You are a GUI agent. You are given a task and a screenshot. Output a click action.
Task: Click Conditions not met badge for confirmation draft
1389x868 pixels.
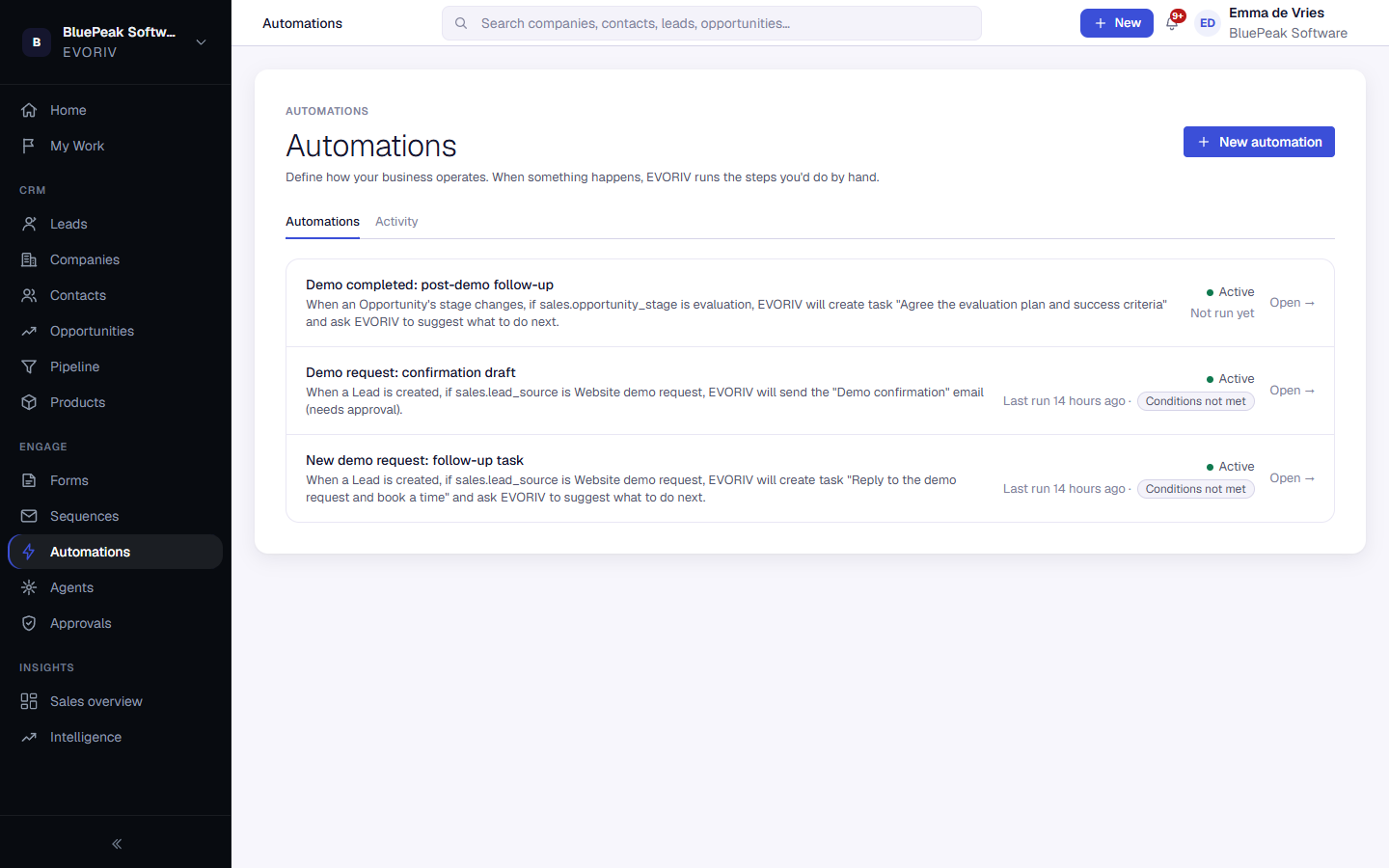pyautogui.click(x=1196, y=401)
